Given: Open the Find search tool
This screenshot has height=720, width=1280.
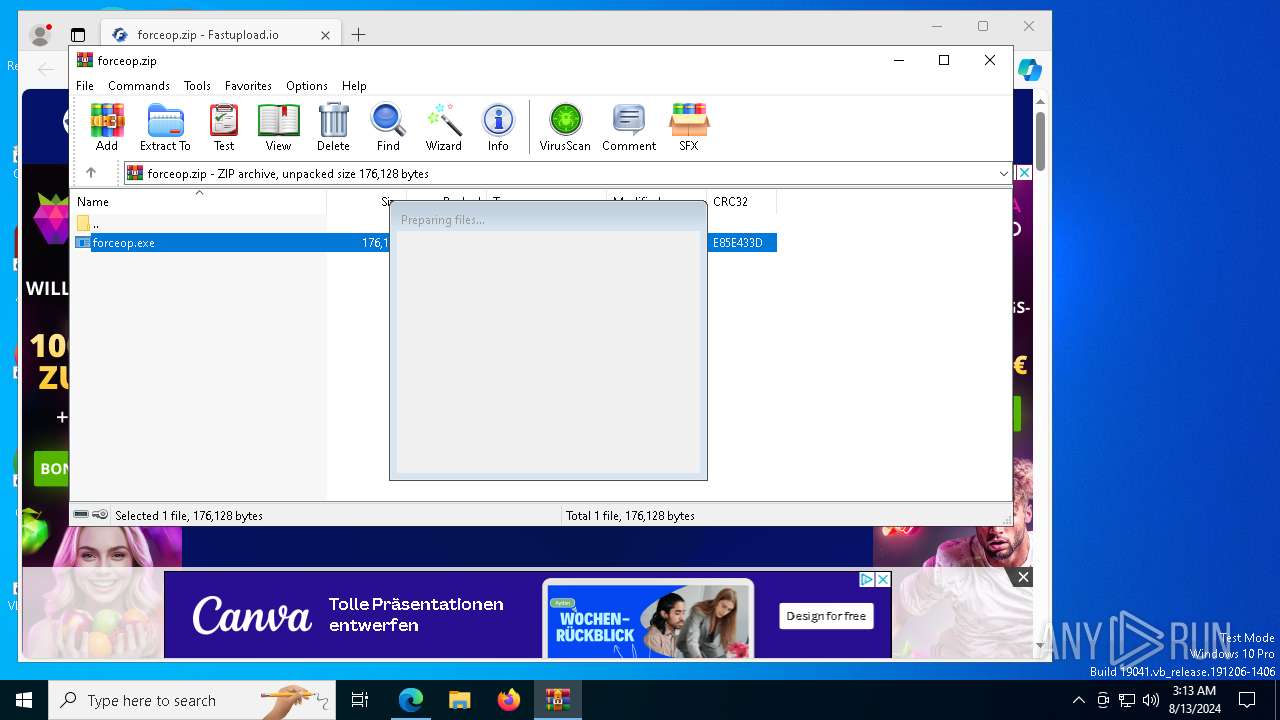Looking at the screenshot, I should 388,127.
